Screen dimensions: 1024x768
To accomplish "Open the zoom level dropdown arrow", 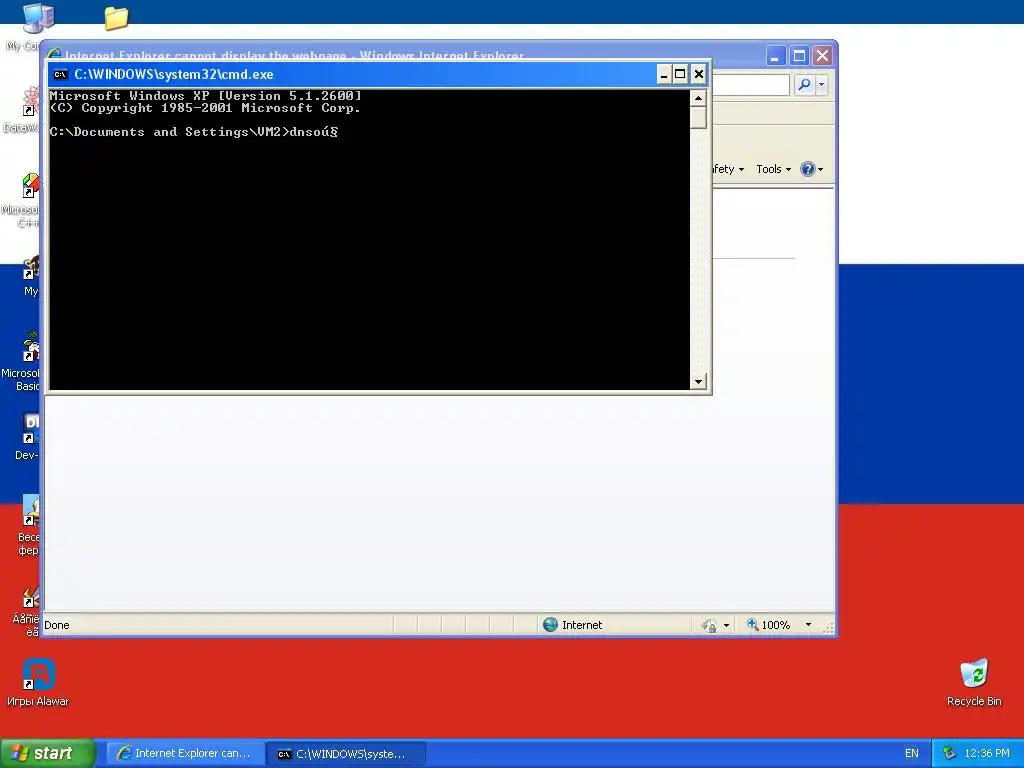I will tap(808, 625).
